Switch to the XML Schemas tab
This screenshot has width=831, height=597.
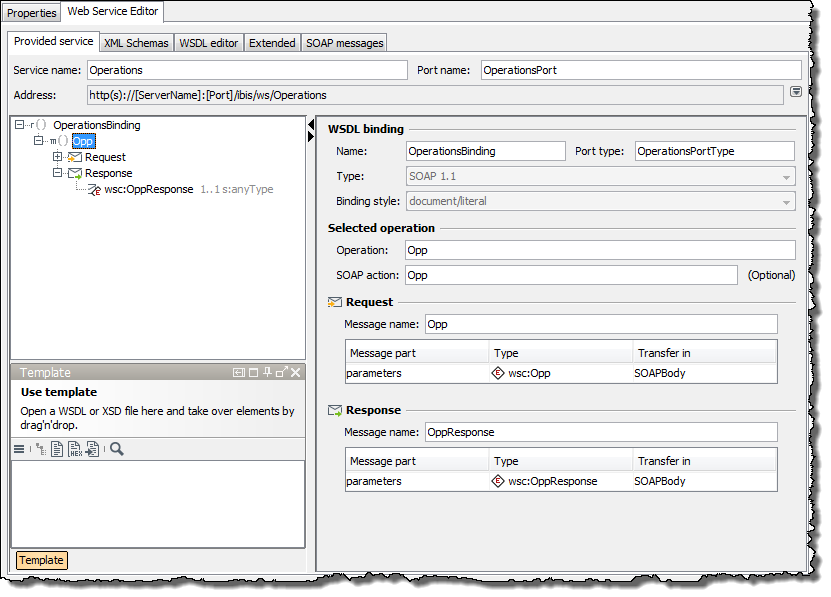136,43
